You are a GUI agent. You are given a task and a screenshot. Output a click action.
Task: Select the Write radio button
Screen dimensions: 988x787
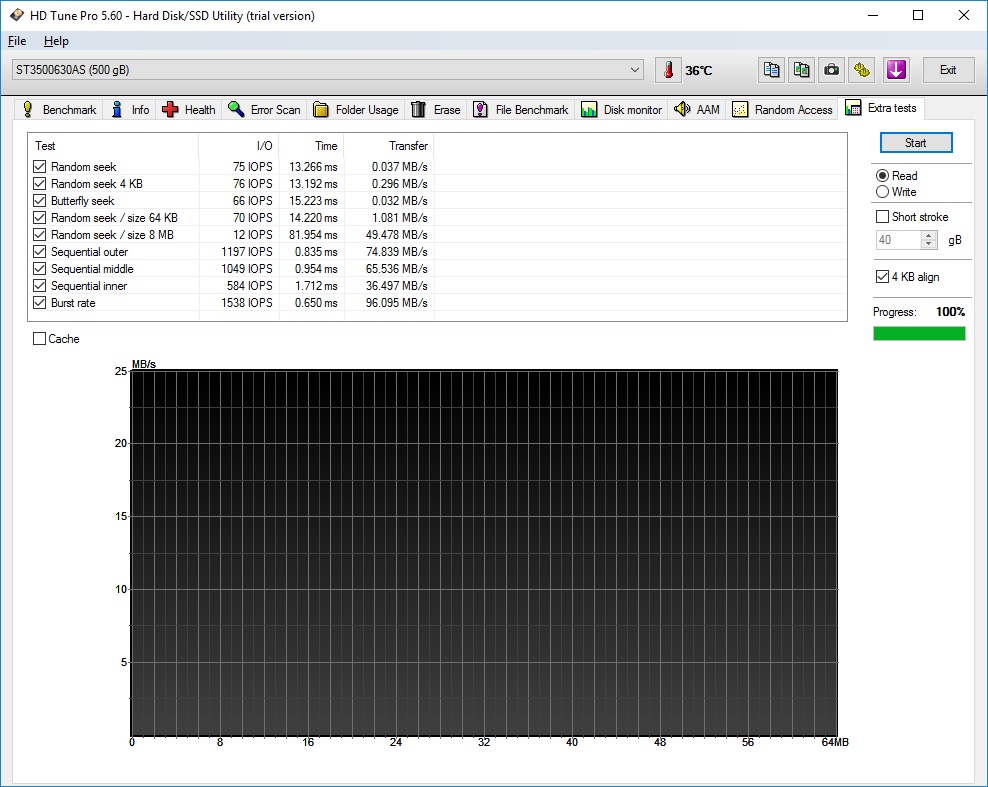[x=882, y=192]
